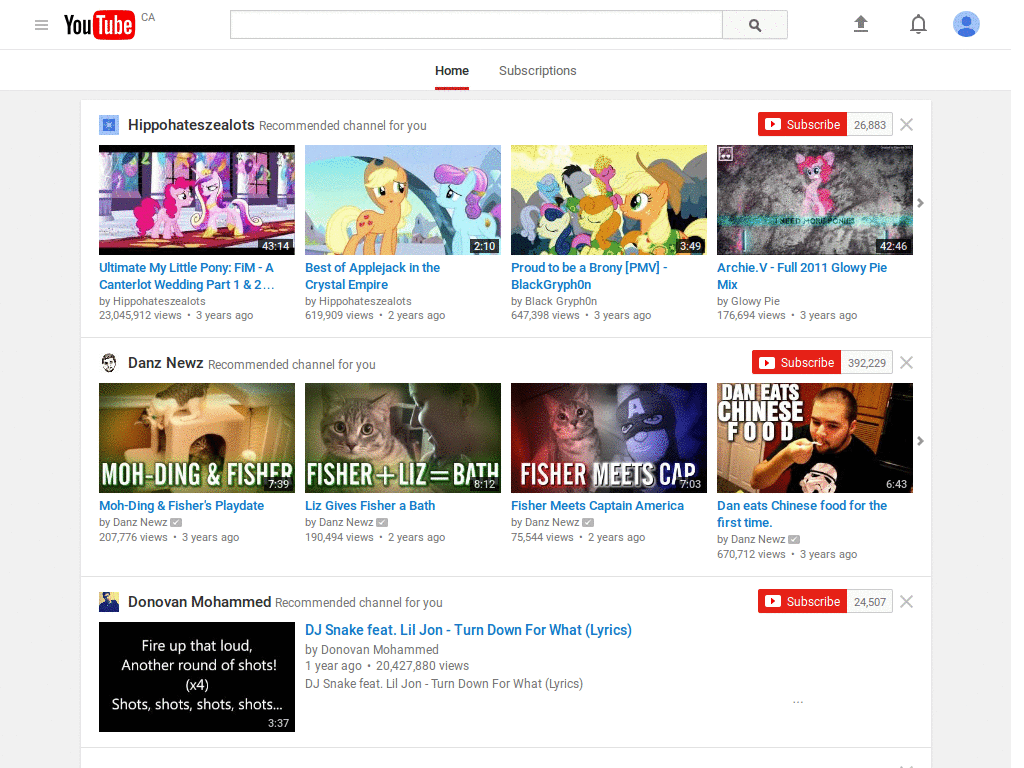The height and width of the screenshot is (768, 1024).
Task: Open 'Ultimate My Little Pony: FiM' title link
Action: (x=187, y=276)
